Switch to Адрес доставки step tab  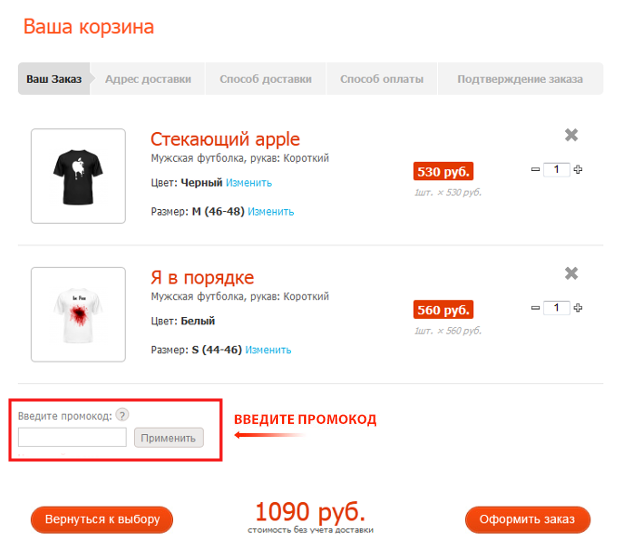[x=148, y=79]
